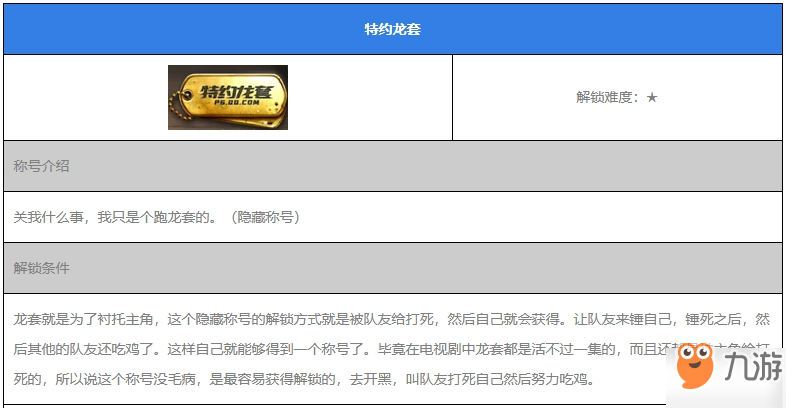
Task: Click the 关我什么事 description line
Action: click(157, 217)
